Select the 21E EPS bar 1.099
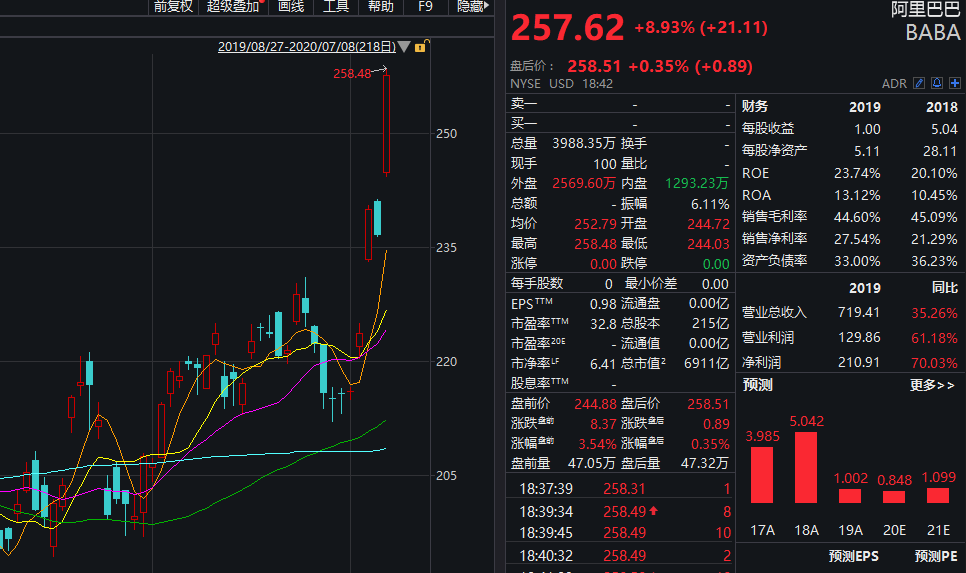 point(938,495)
